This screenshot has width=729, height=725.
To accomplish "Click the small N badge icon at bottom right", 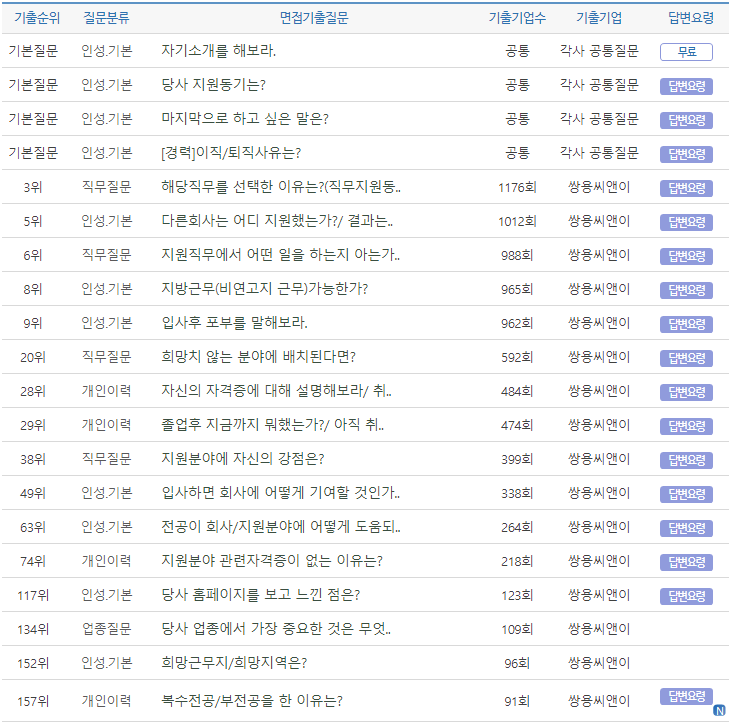I will tap(718, 710).
